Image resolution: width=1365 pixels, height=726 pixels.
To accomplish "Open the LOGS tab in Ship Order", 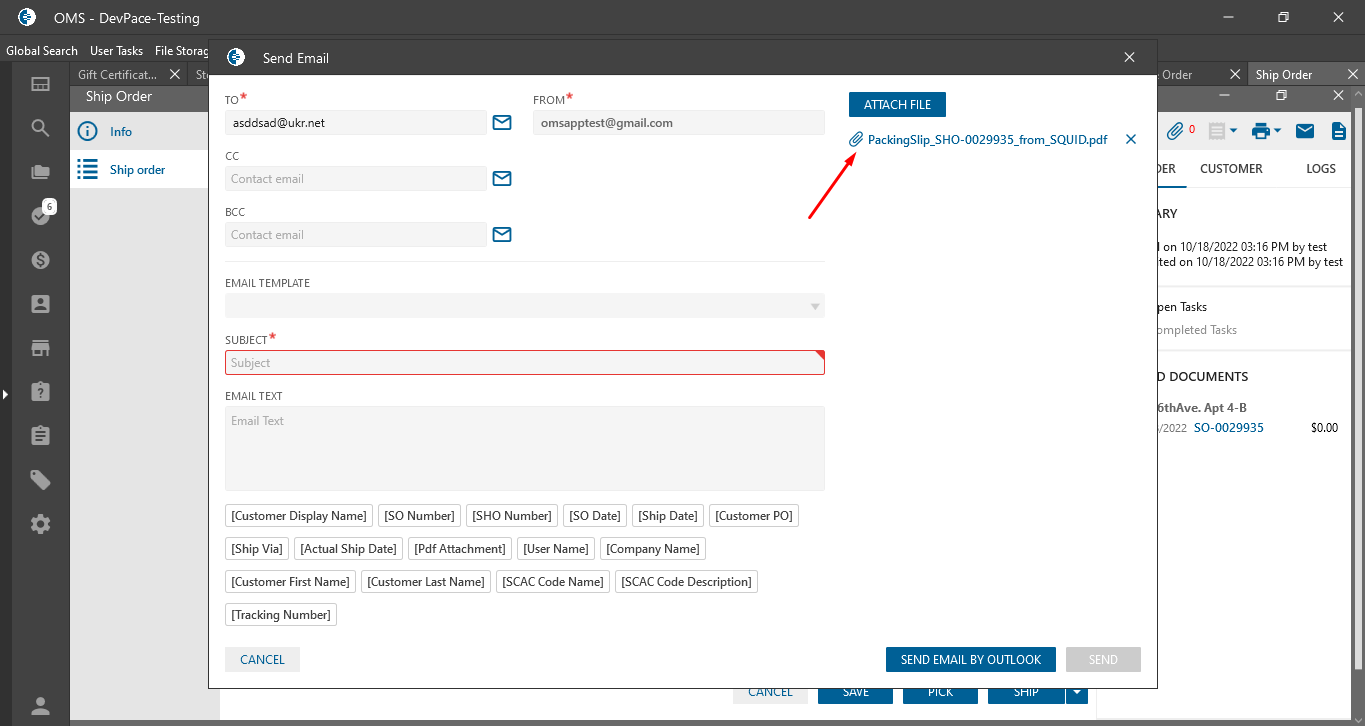I will 1321,169.
